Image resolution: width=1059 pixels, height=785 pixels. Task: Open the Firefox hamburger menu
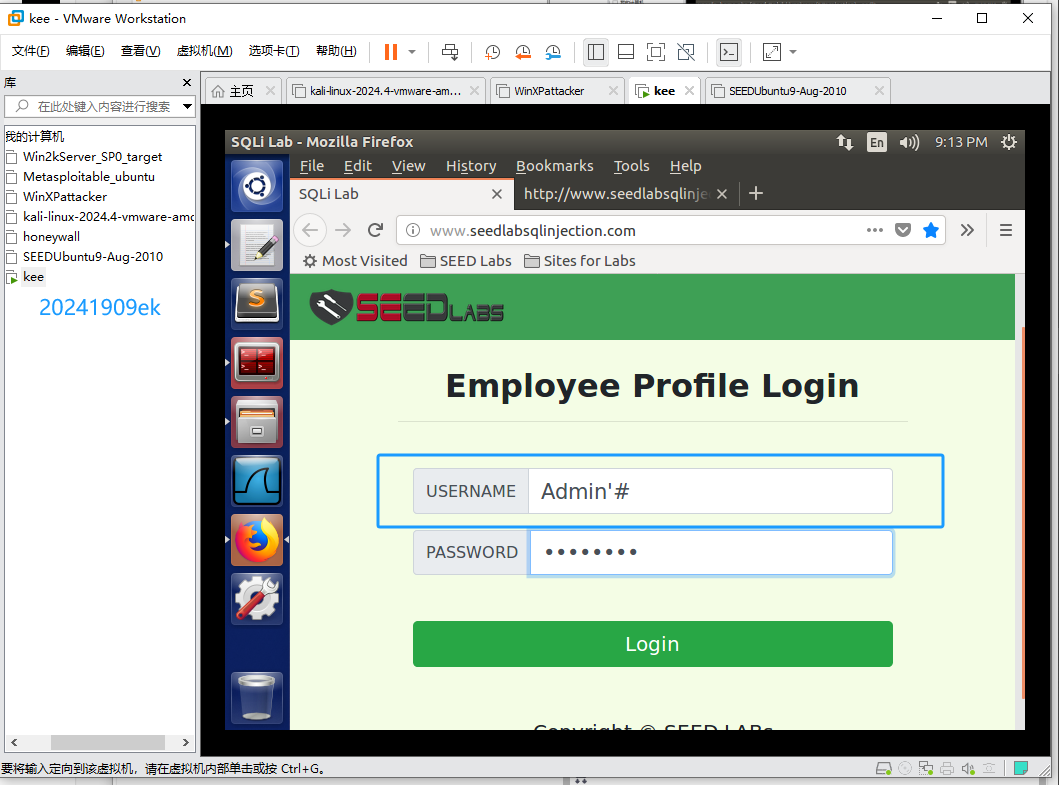pos(1006,230)
